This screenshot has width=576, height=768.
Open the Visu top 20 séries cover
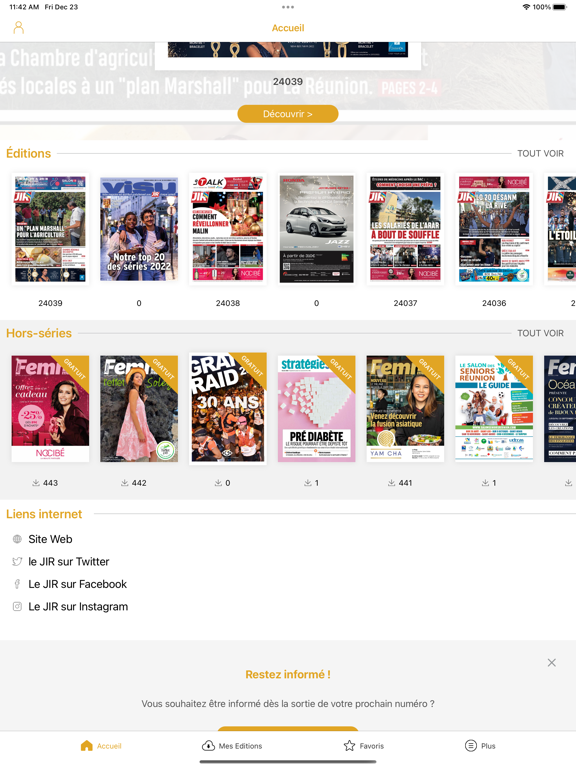pos(139,229)
